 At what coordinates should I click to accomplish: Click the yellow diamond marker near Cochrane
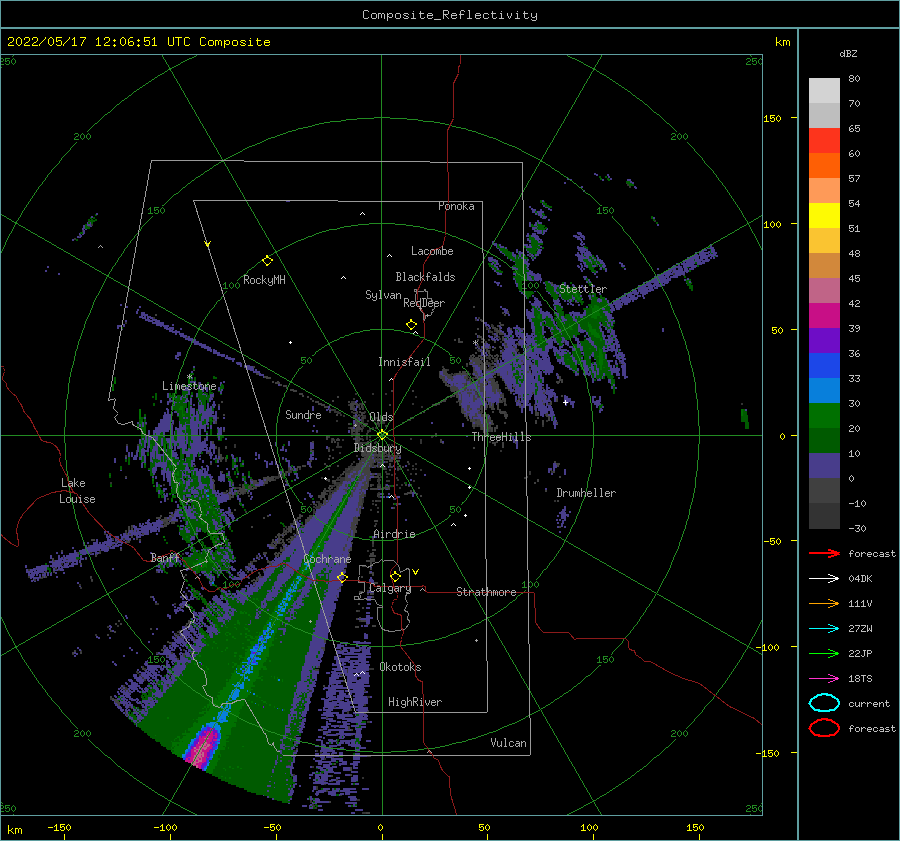point(342,577)
